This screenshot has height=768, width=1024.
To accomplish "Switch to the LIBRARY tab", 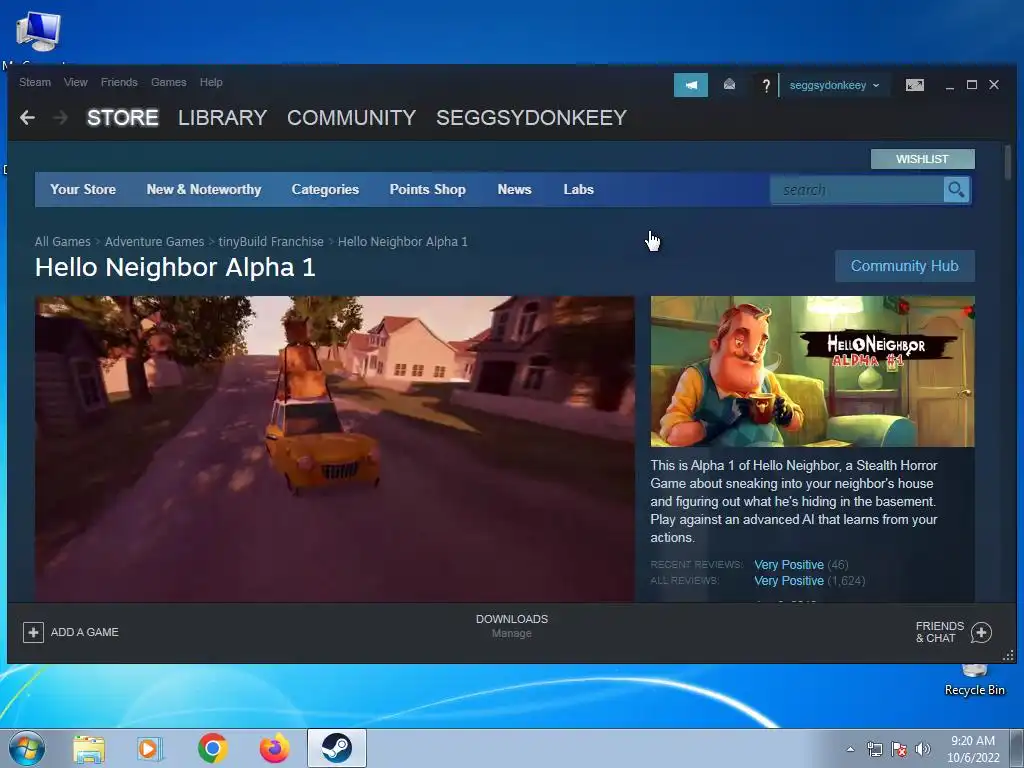I will tap(223, 118).
